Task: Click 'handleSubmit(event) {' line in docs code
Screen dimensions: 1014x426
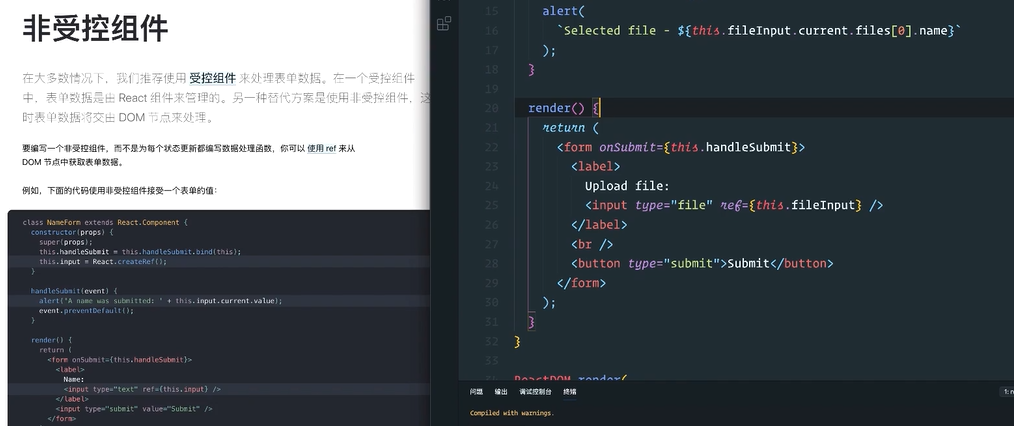Action: coord(74,291)
